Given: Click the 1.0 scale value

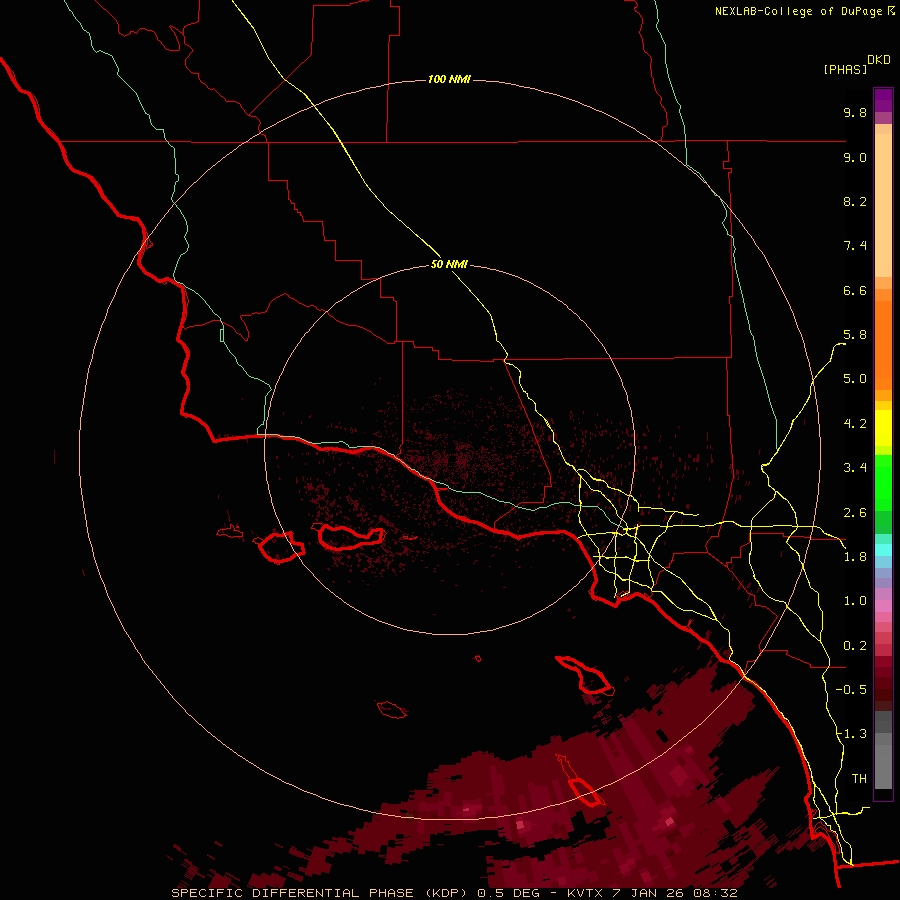Looking at the screenshot, I should 855,601.
